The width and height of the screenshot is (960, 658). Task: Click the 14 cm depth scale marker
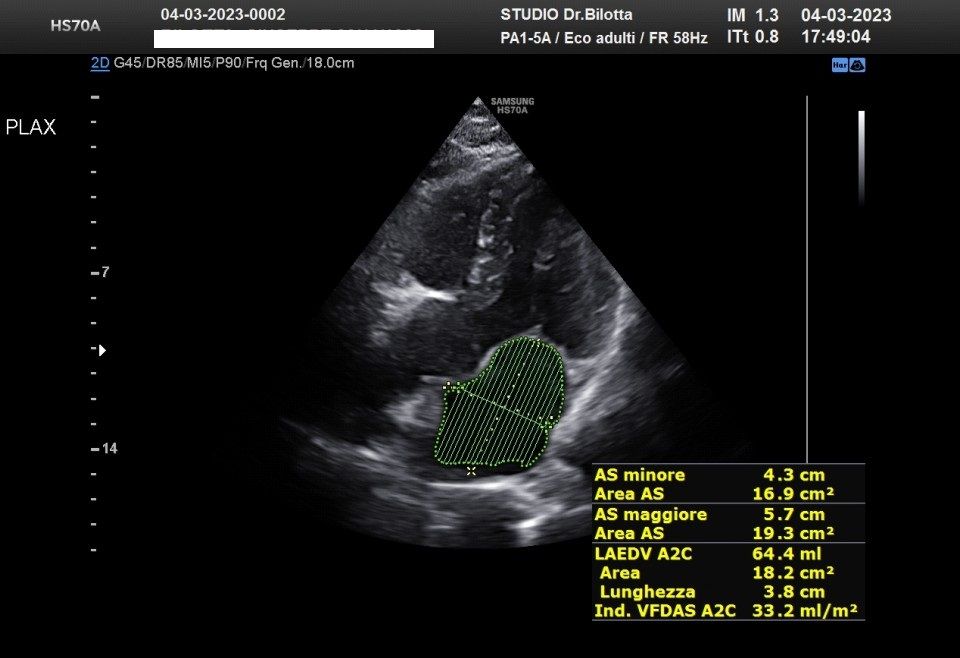(109, 448)
